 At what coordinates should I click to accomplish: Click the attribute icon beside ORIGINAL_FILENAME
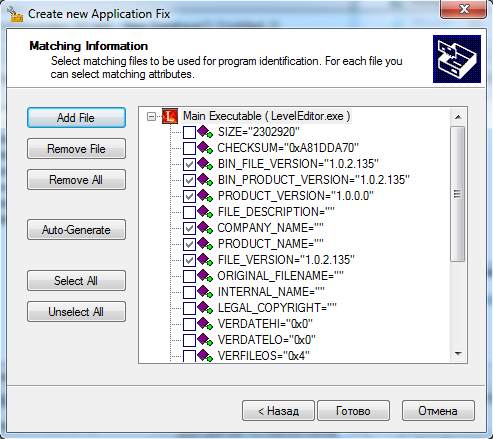click(x=205, y=276)
